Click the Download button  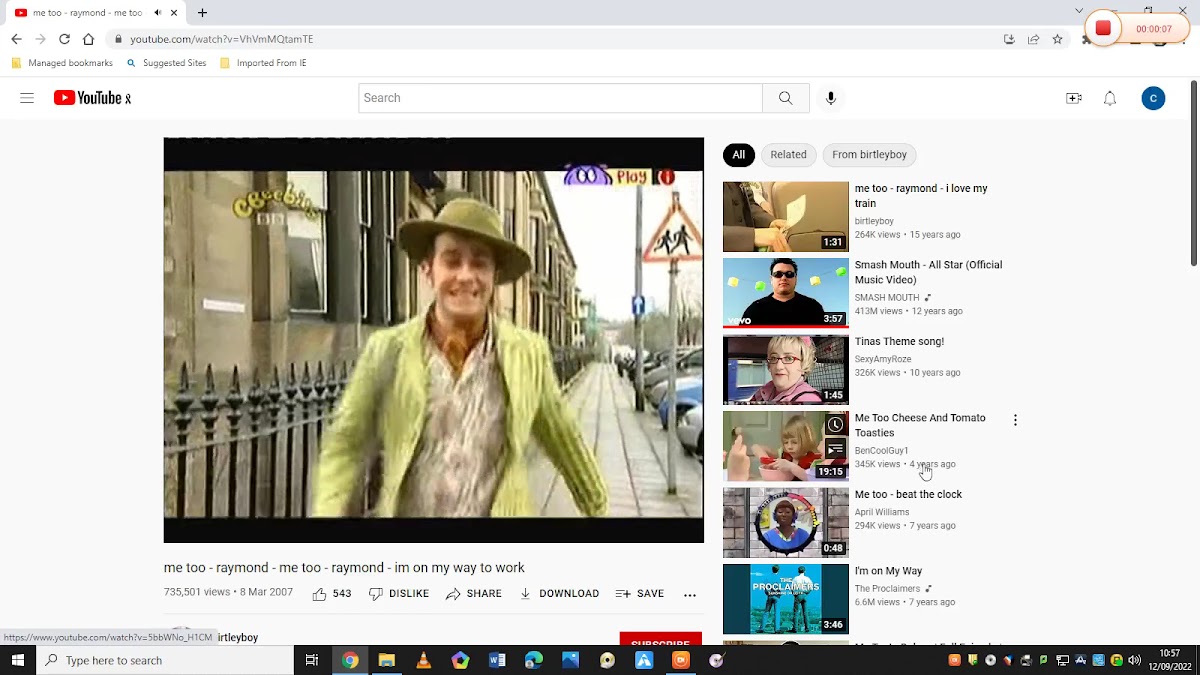(559, 594)
